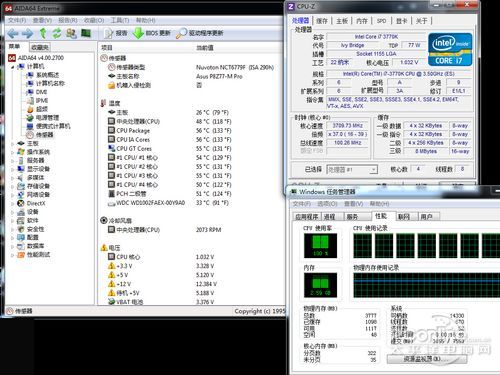Go back with AIDA64 back arrow

[13, 33]
